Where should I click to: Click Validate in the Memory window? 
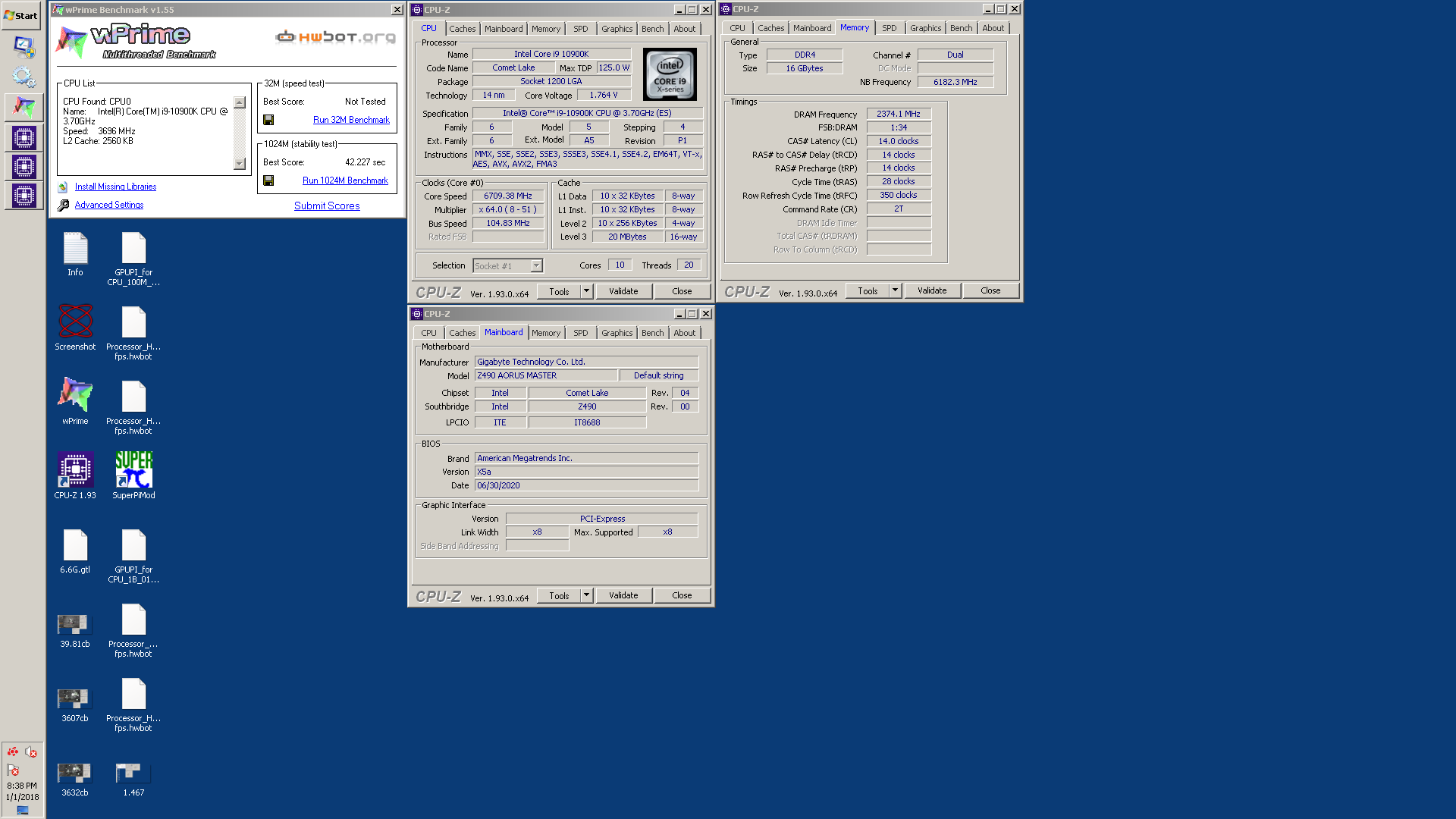[932, 290]
